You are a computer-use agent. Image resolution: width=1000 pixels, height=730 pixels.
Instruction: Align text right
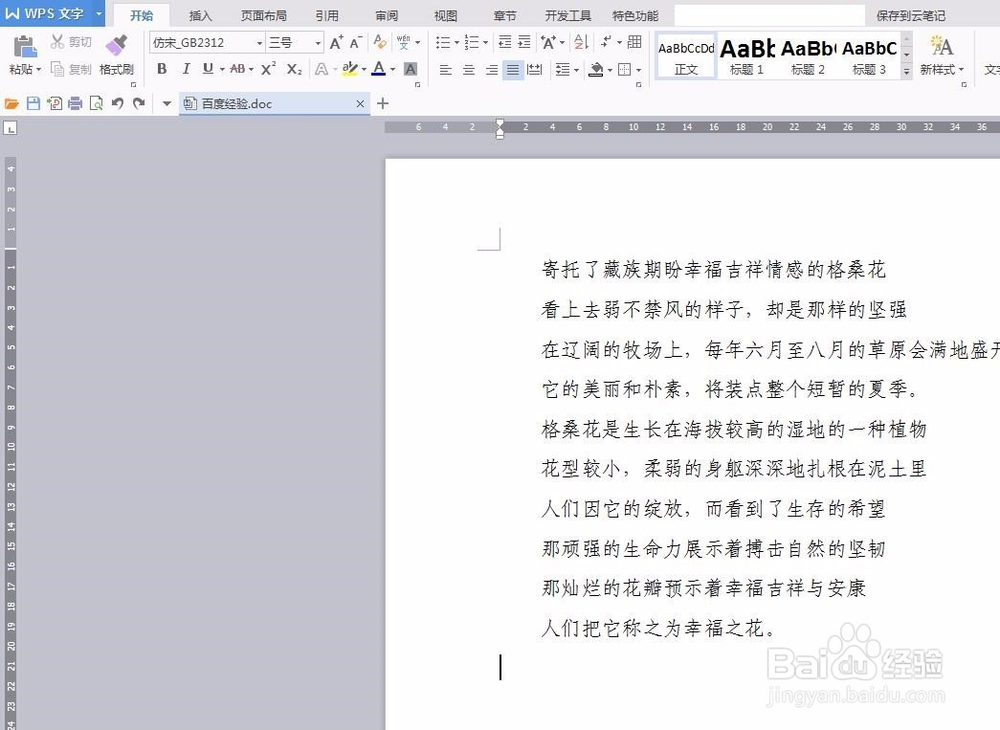491,69
